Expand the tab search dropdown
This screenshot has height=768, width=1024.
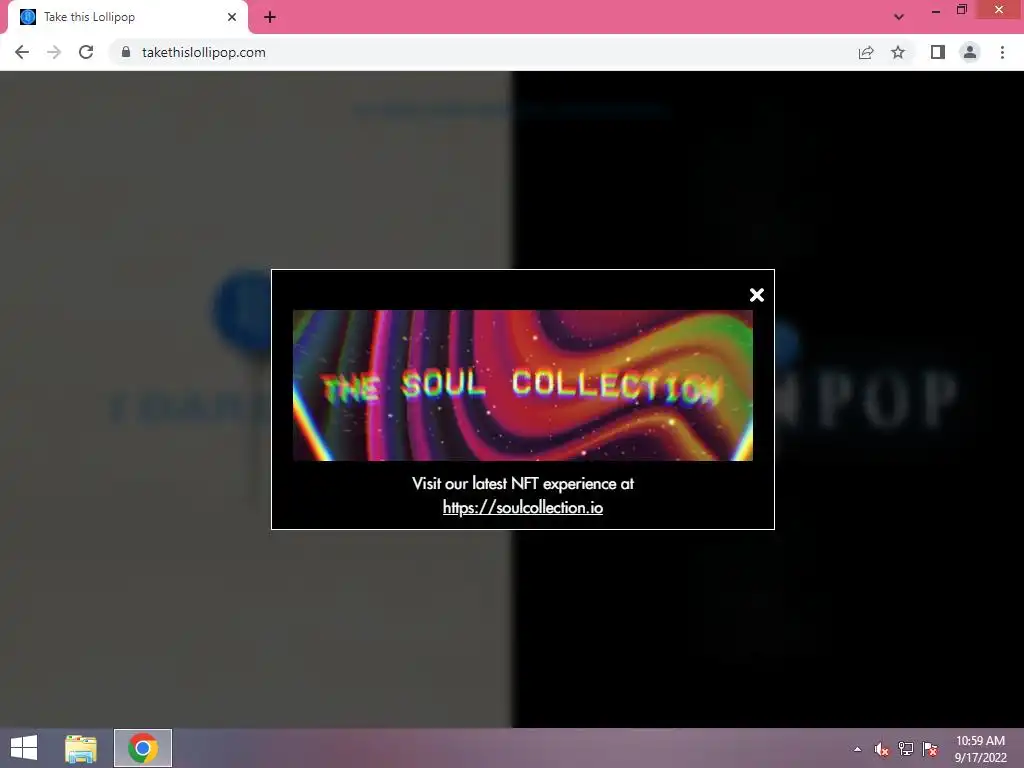pyautogui.click(x=899, y=17)
